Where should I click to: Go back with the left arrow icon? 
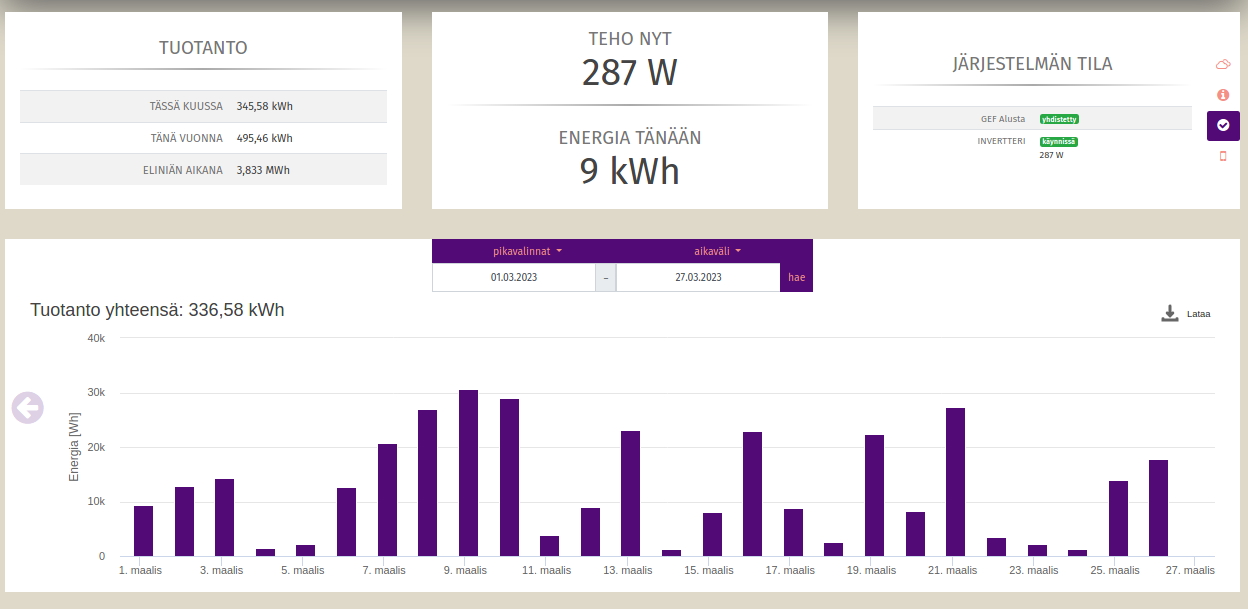tap(28, 407)
